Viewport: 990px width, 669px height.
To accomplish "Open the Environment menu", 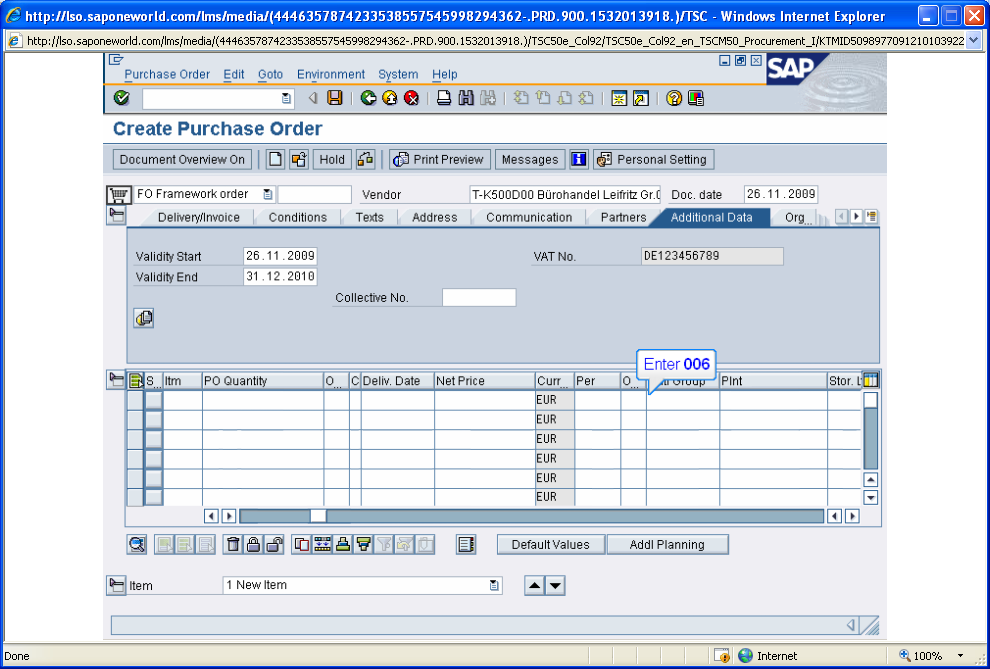I will coord(331,74).
